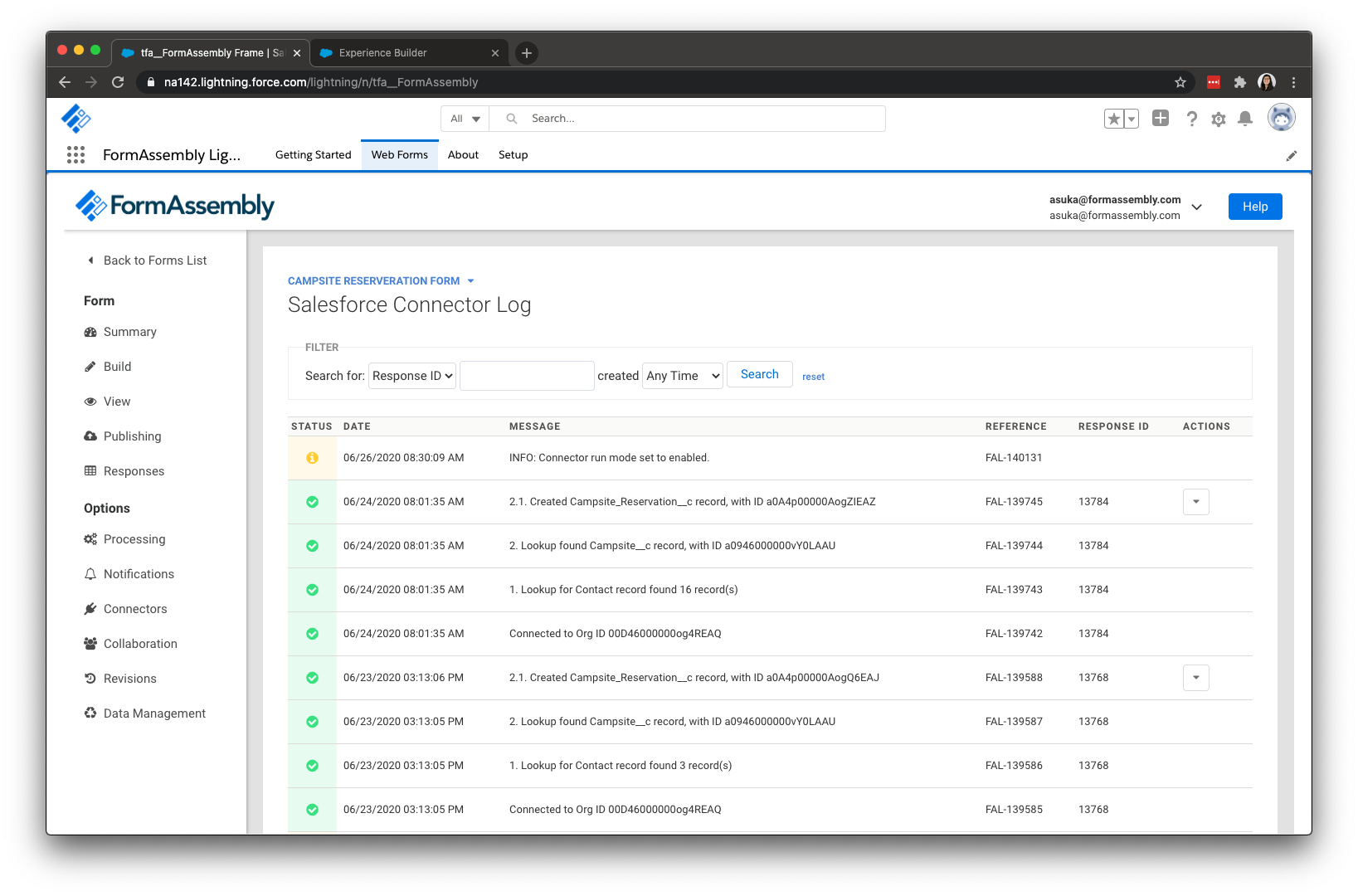Select the Build pencil icon
Screen dimensions: 1358x896
[x=91, y=366]
